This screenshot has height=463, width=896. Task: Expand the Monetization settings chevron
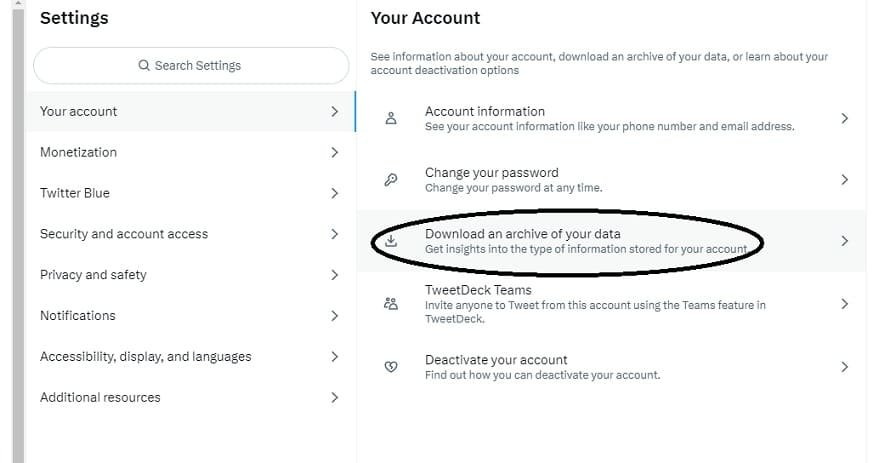pyautogui.click(x=334, y=153)
